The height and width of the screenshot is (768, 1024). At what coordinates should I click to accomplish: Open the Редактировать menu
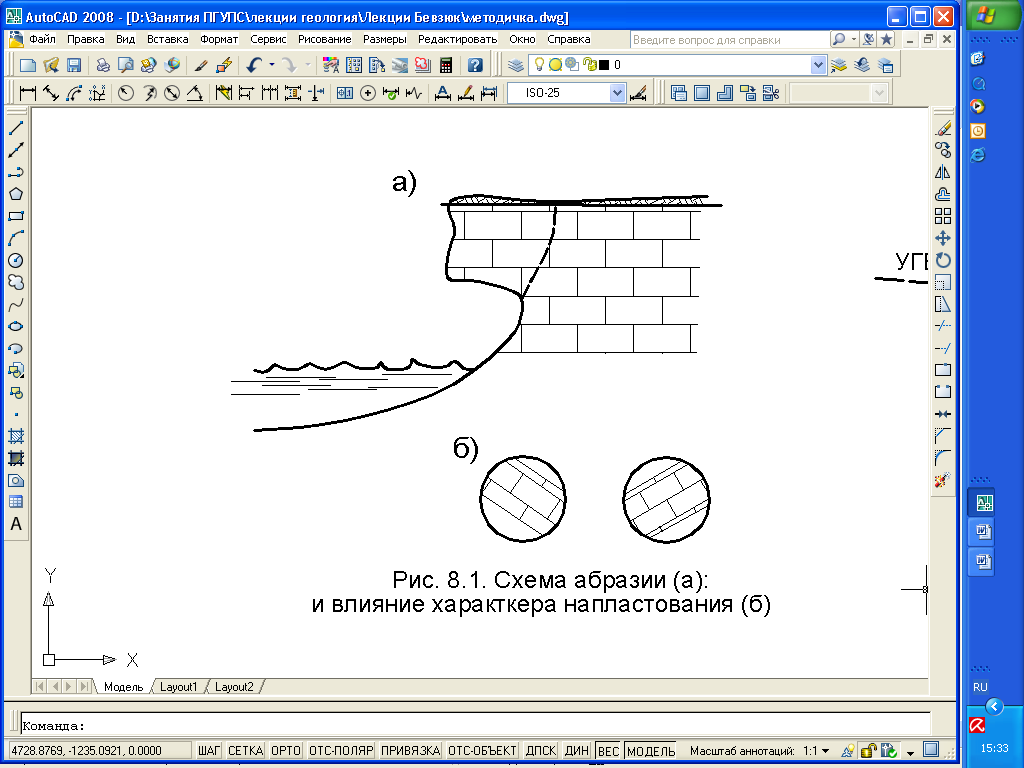457,39
